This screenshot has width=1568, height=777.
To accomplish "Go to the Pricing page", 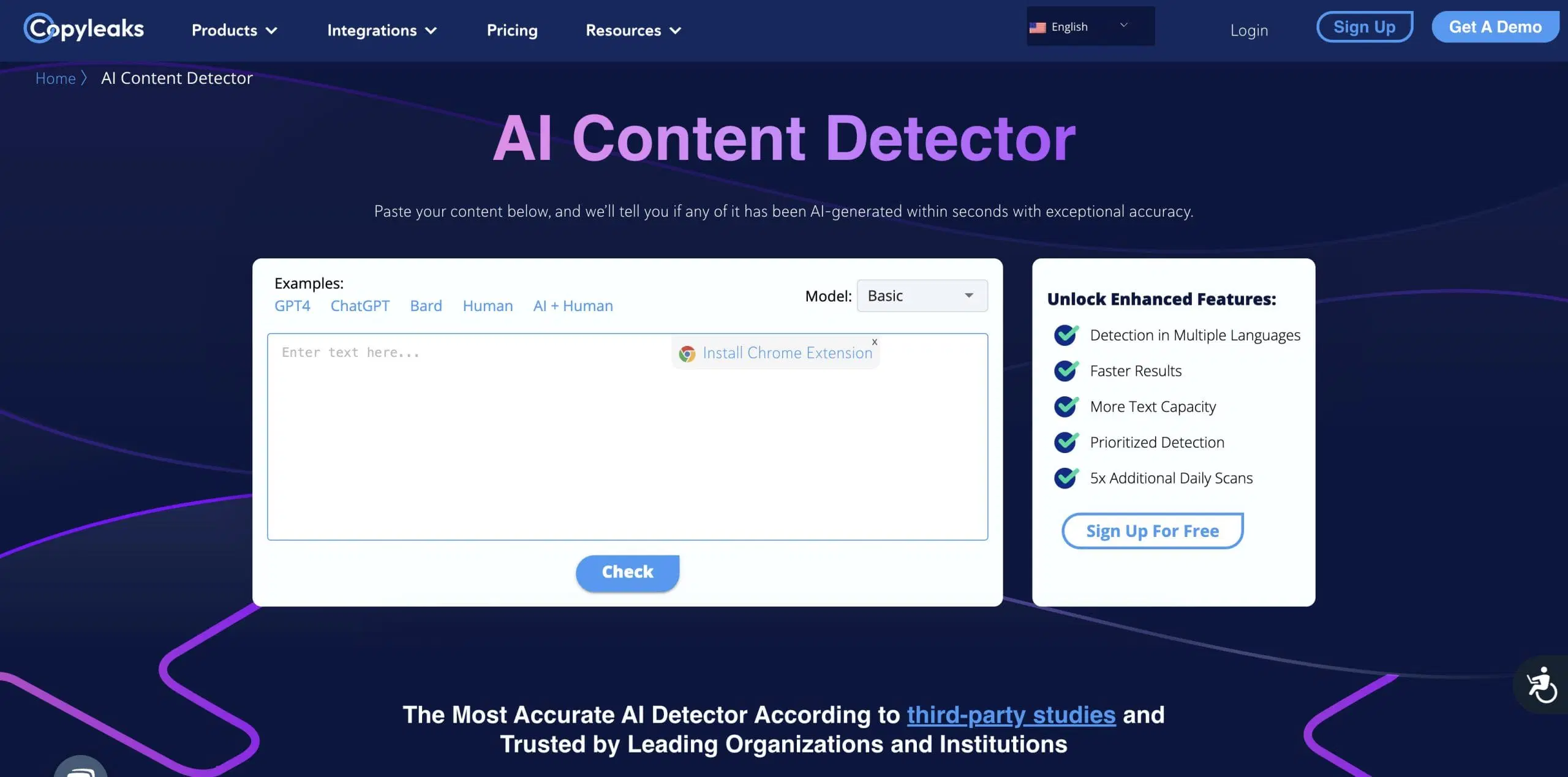I will tap(512, 30).
